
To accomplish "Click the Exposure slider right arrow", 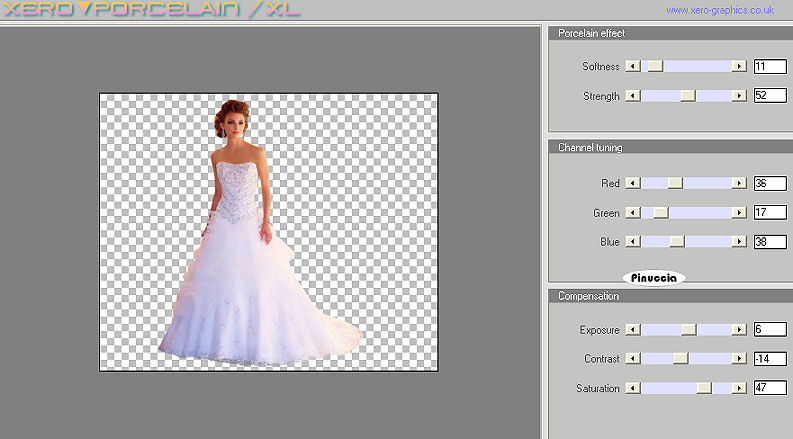I will [x=739, y=329].
